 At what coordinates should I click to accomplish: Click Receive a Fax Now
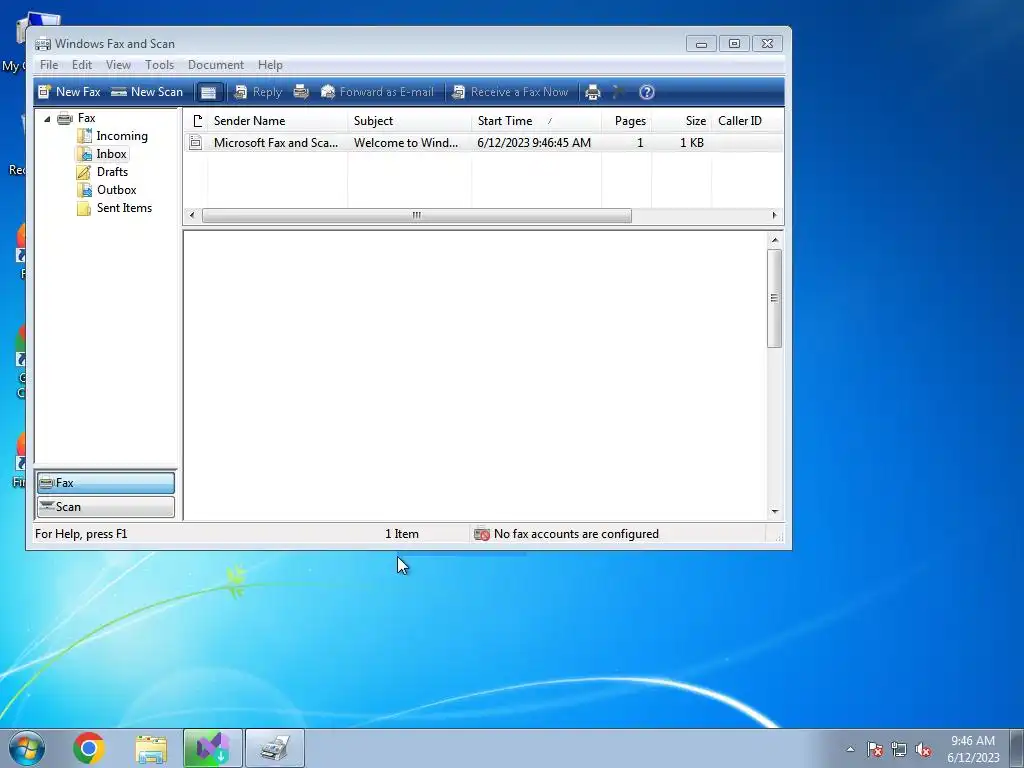click(510, 92)
